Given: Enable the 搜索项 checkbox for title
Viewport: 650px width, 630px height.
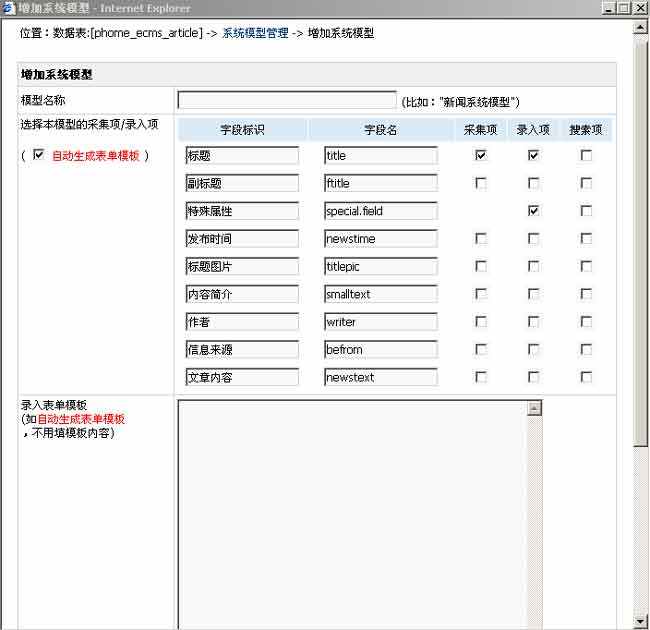Looking at the screenshot, I should pyautogui.click(x=586, y=156).
